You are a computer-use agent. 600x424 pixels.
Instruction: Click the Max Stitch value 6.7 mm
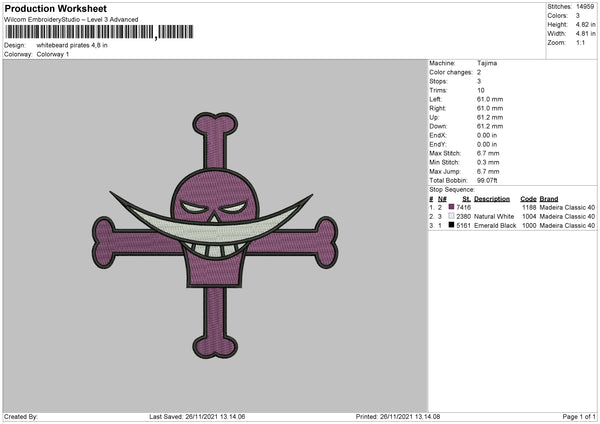pyautogui.click(x=488, y=153)
